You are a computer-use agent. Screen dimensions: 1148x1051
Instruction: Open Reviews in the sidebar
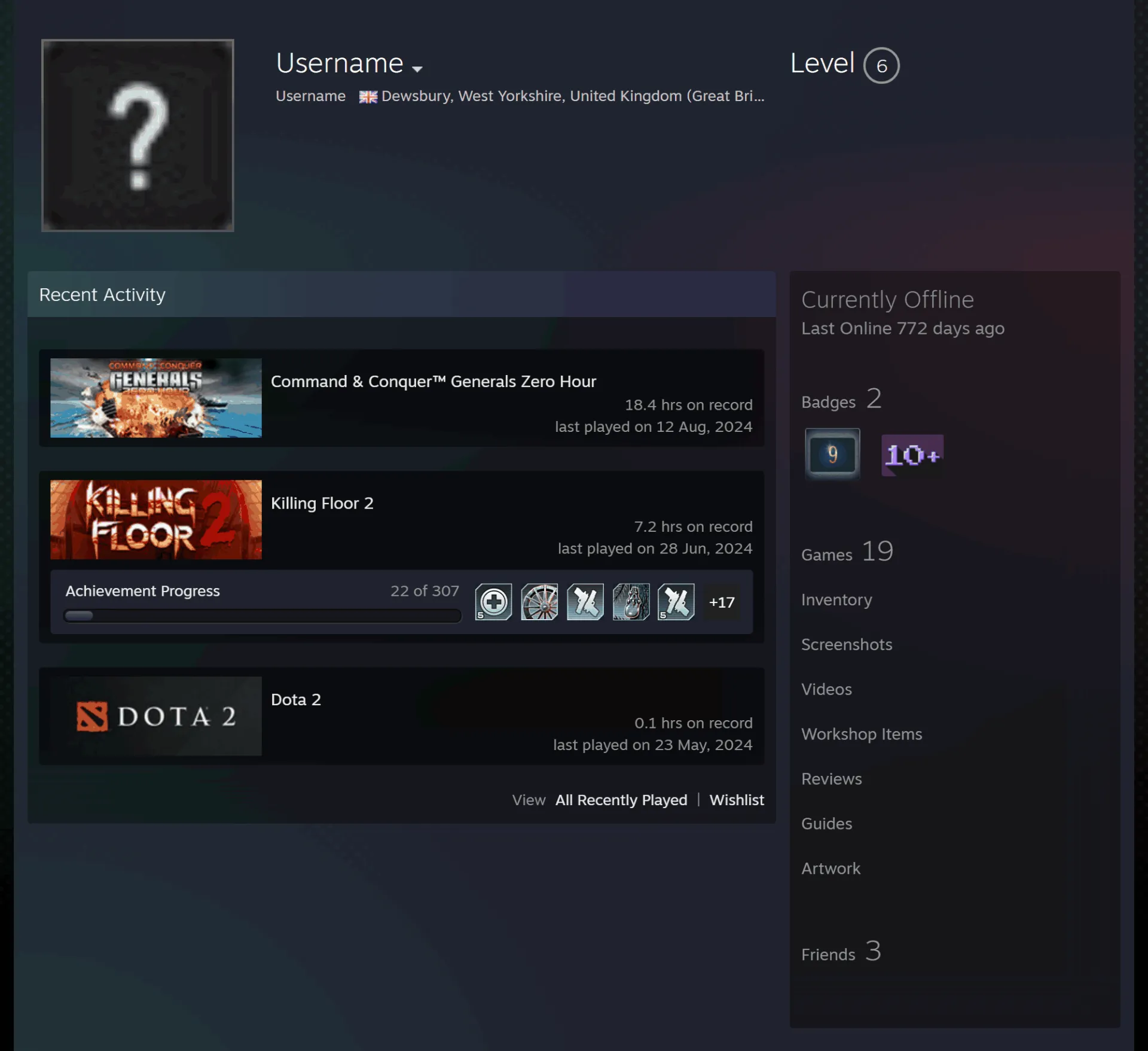click(x=832, y=779)
